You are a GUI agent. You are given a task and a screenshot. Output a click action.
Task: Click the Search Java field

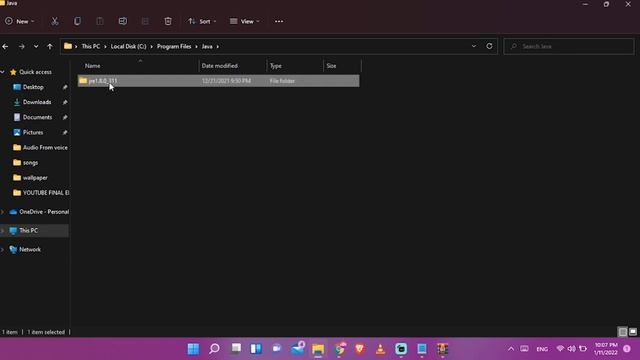click(x=569, y=47)
